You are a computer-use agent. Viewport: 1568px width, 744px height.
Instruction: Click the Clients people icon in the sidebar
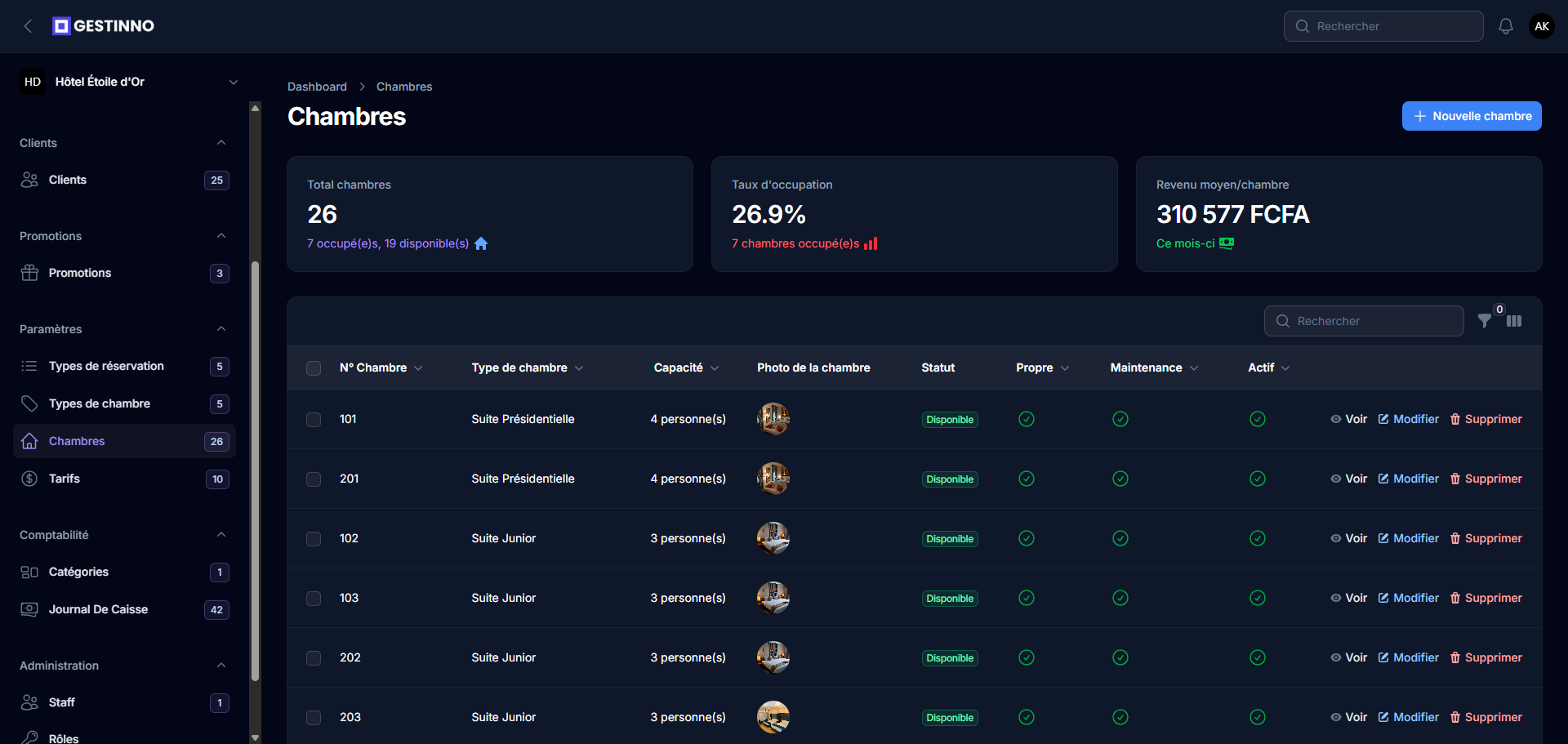click(x=29, y=180)
